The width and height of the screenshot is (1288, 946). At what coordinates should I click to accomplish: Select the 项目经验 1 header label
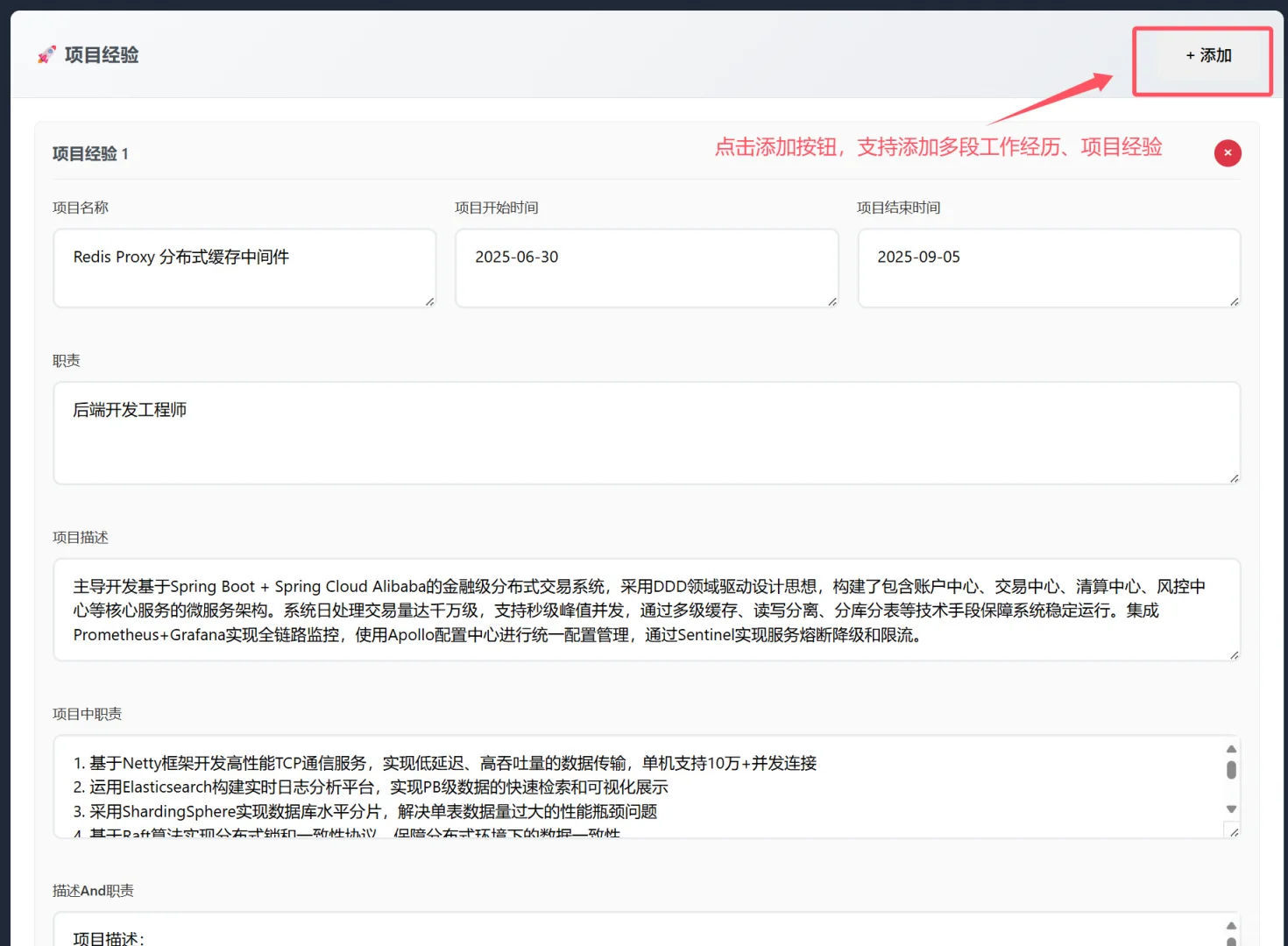coord(90,153)
